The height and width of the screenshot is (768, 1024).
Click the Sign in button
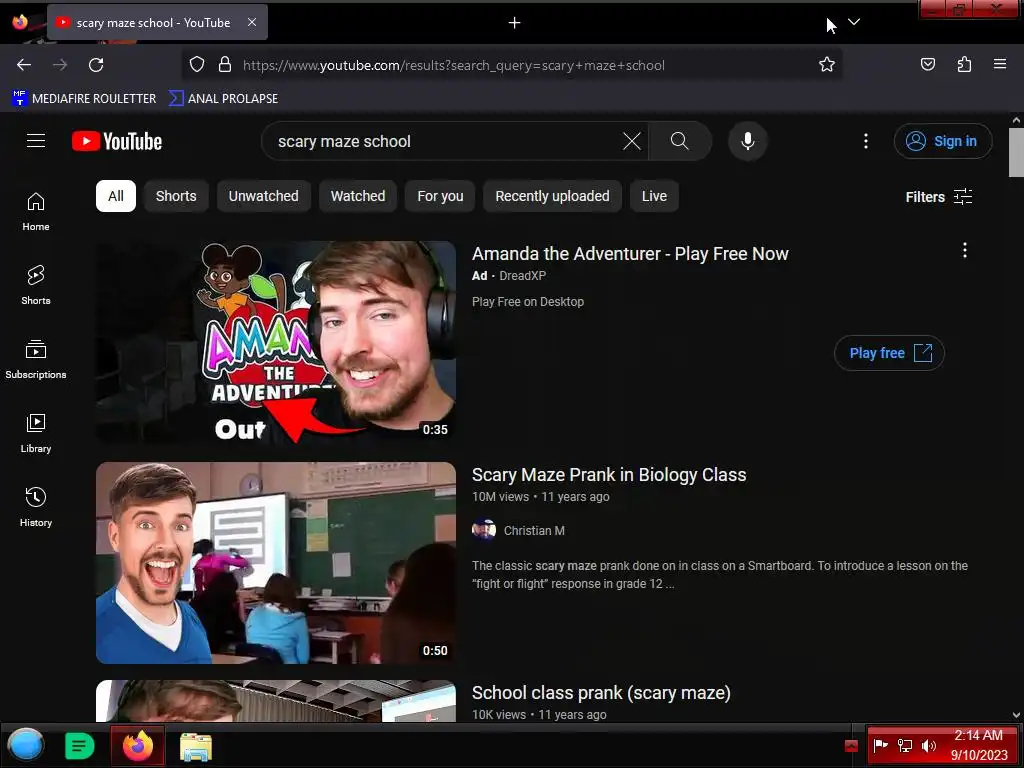point(943,141)
